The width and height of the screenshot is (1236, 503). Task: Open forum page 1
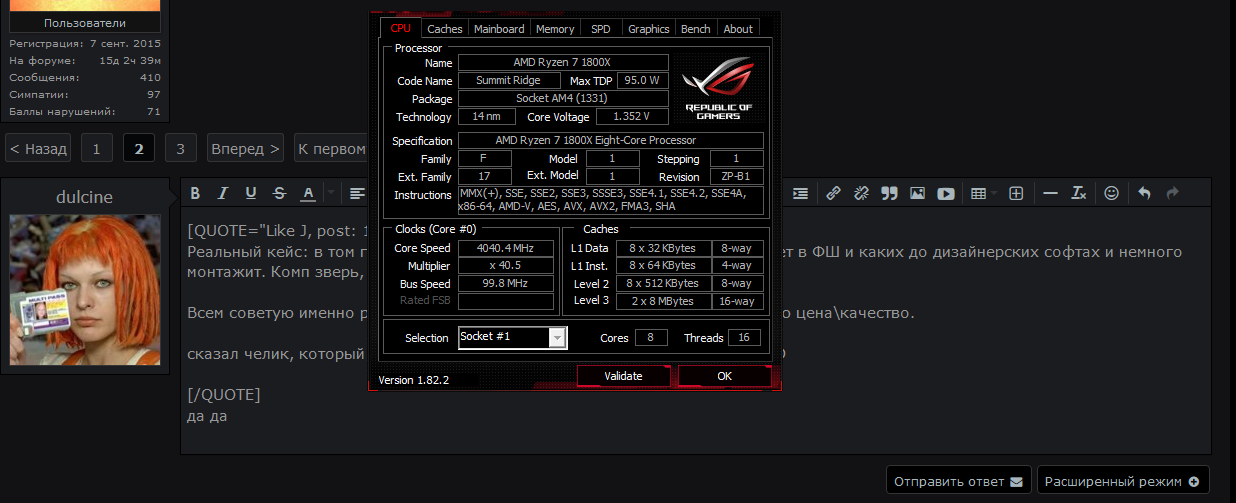point(96,149)
